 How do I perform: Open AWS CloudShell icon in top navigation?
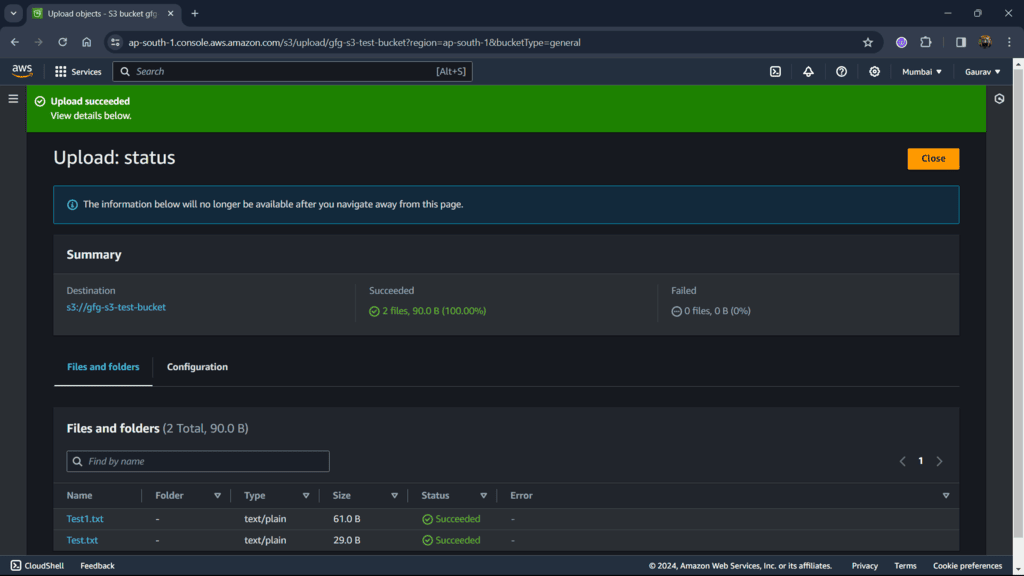(x=775, y=72)
